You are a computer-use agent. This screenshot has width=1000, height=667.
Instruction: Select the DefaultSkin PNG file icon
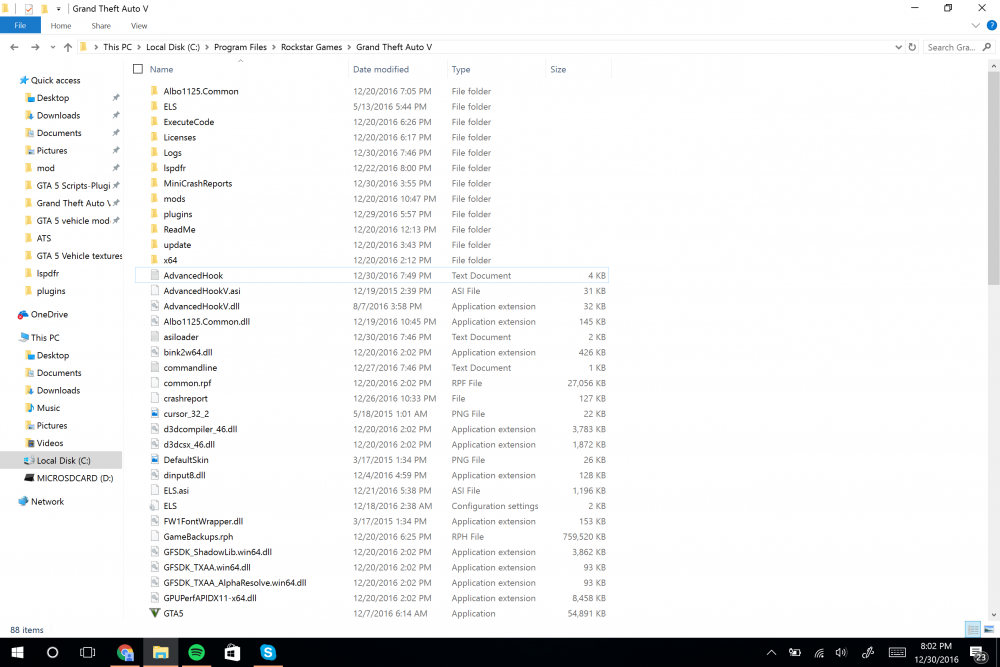coord(154,460)
